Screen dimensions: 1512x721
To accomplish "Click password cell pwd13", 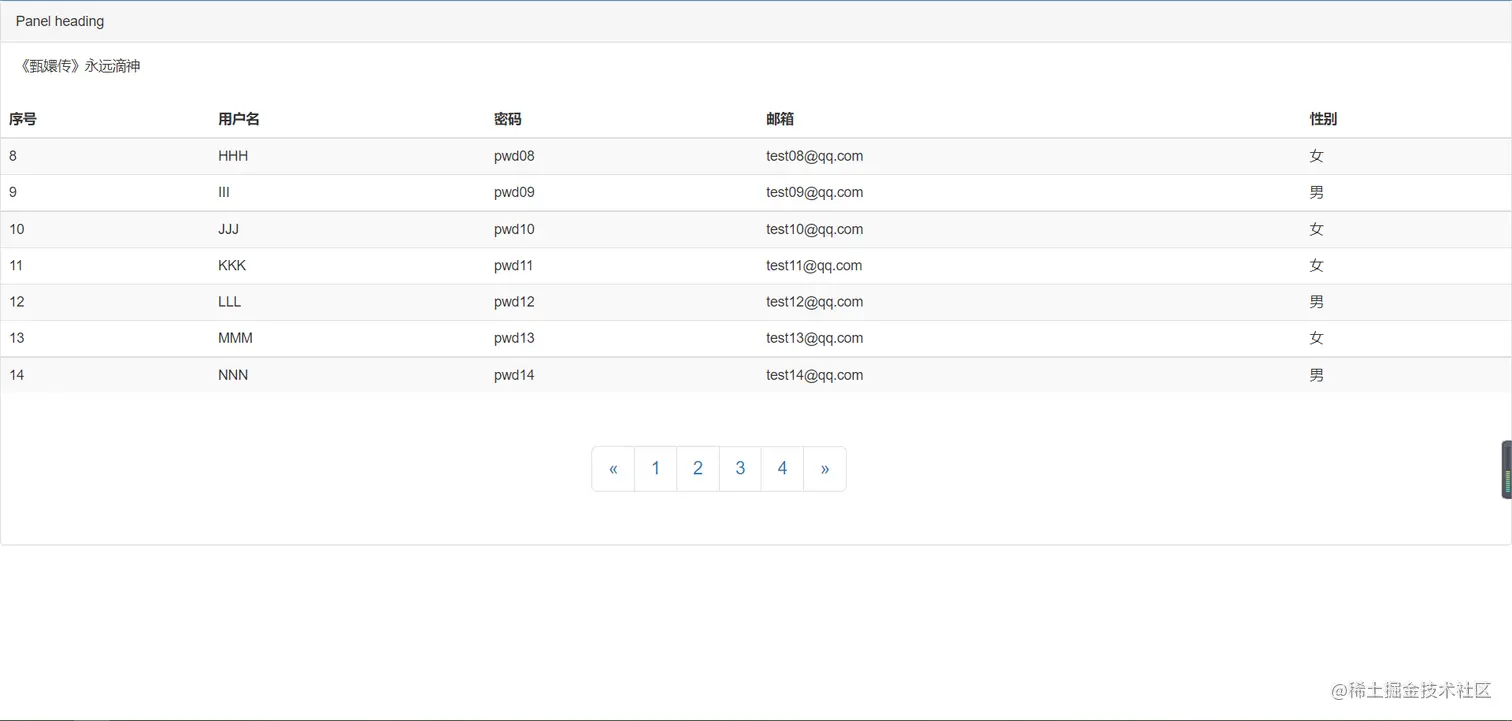I will [514, 338].
